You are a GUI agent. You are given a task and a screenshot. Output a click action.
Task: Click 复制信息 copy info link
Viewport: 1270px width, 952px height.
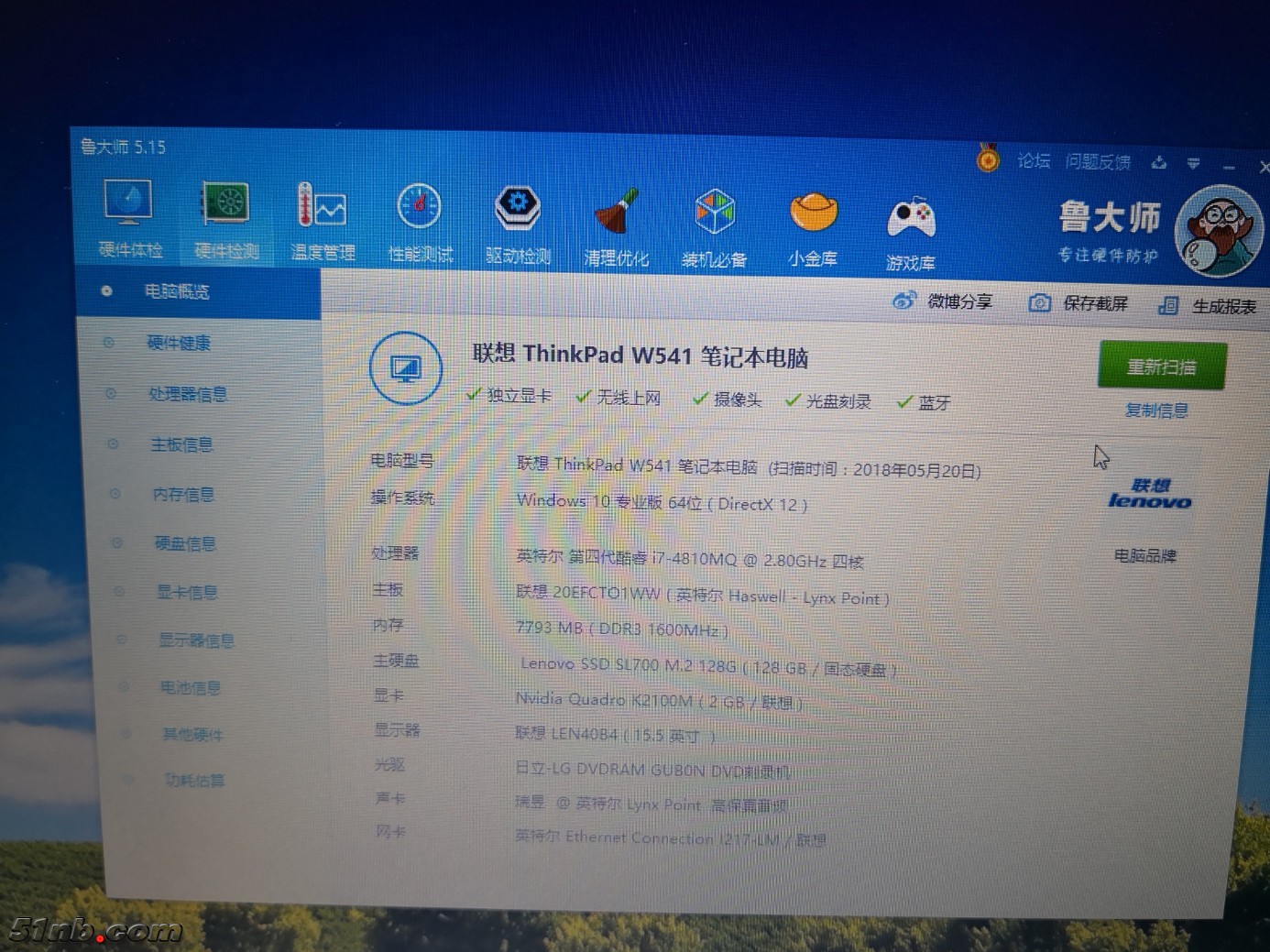point(1156,410)
